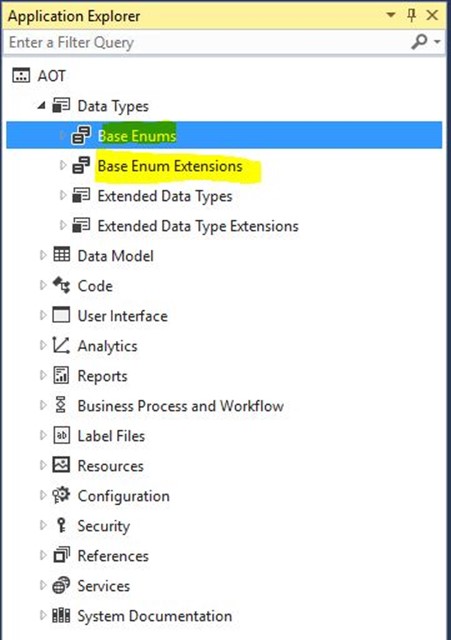Toggle the Application Explorer auto-hide pin
The width and height of the screenshot is (451, 640).
pyautogui.click(x=411, y=16)
